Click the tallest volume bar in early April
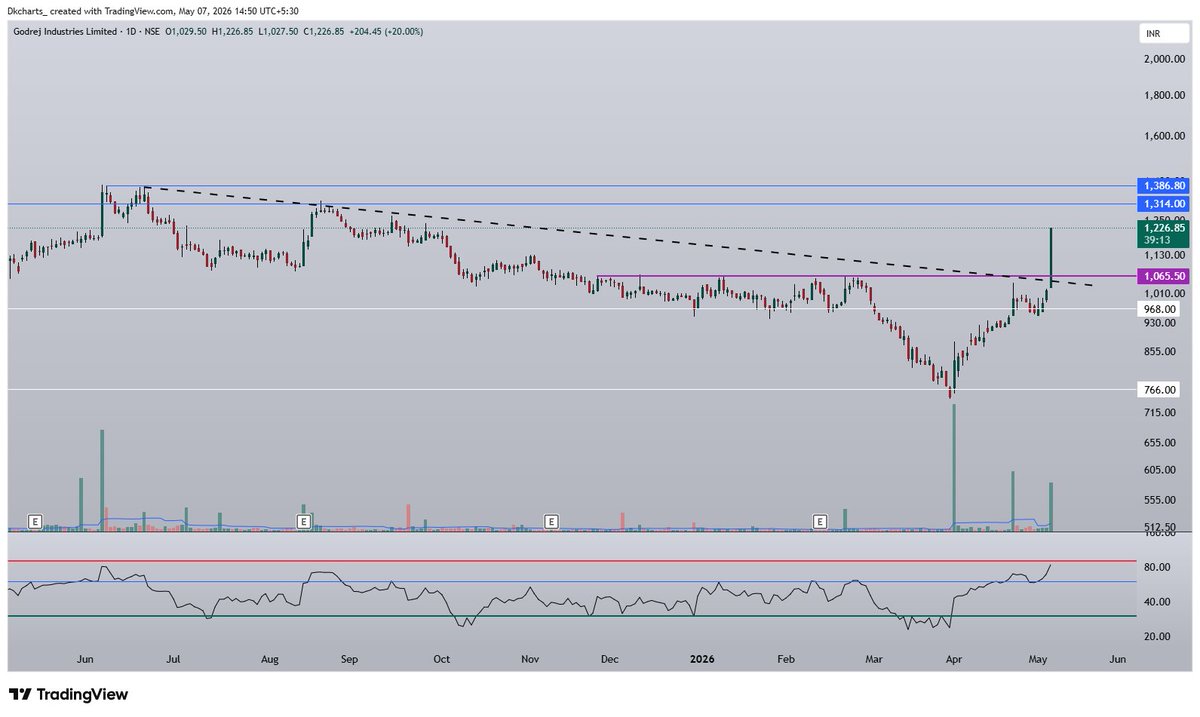1200x717 pixels. click(954, 467)
